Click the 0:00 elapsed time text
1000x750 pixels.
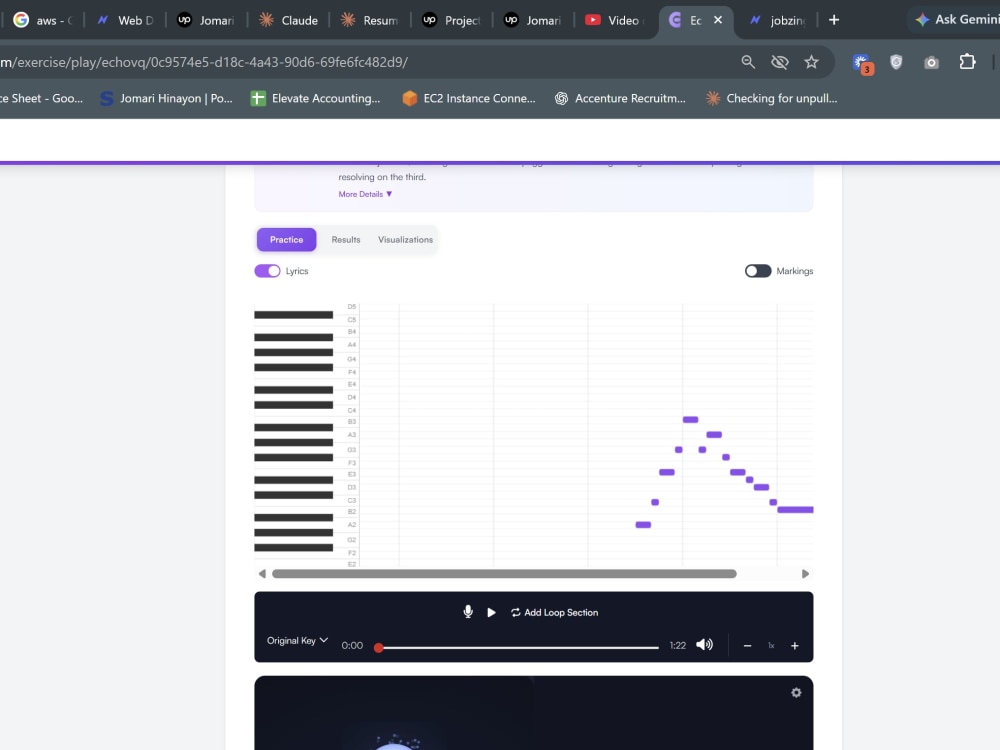(352, 645)
